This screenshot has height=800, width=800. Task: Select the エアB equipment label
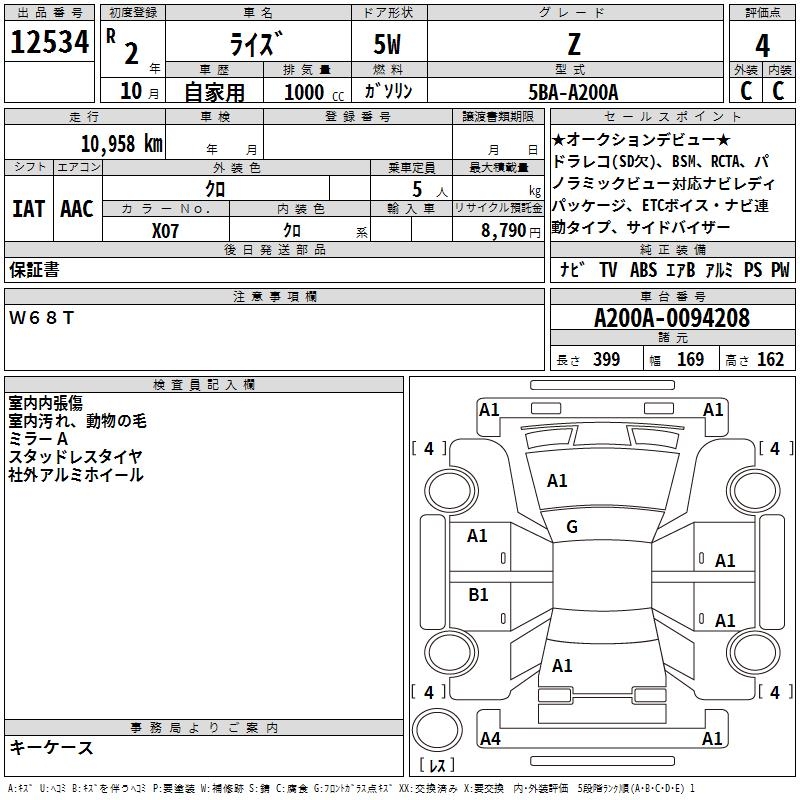click(x=681, y=269)
